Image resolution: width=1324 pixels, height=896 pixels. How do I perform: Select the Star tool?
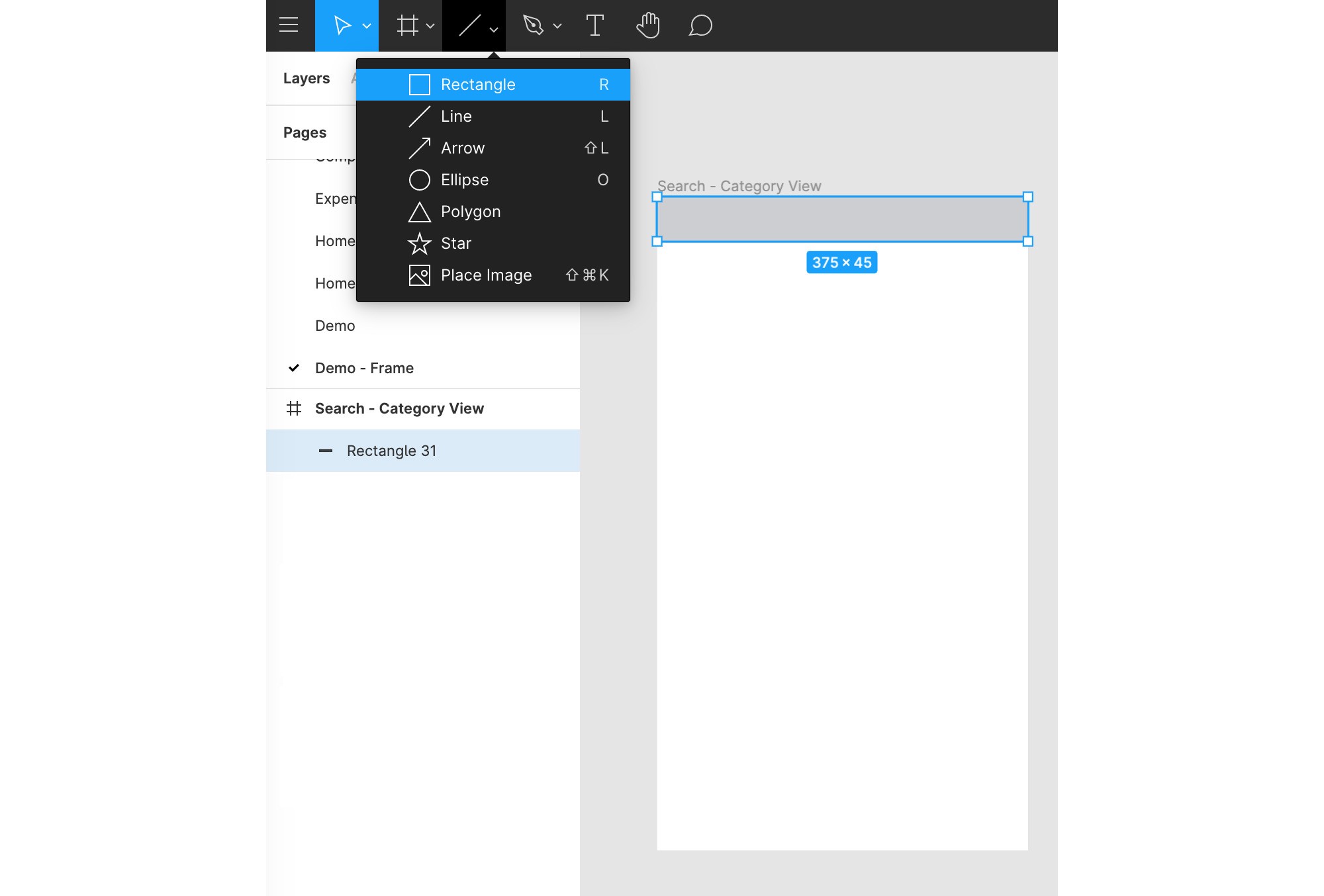tap(456, 243)
